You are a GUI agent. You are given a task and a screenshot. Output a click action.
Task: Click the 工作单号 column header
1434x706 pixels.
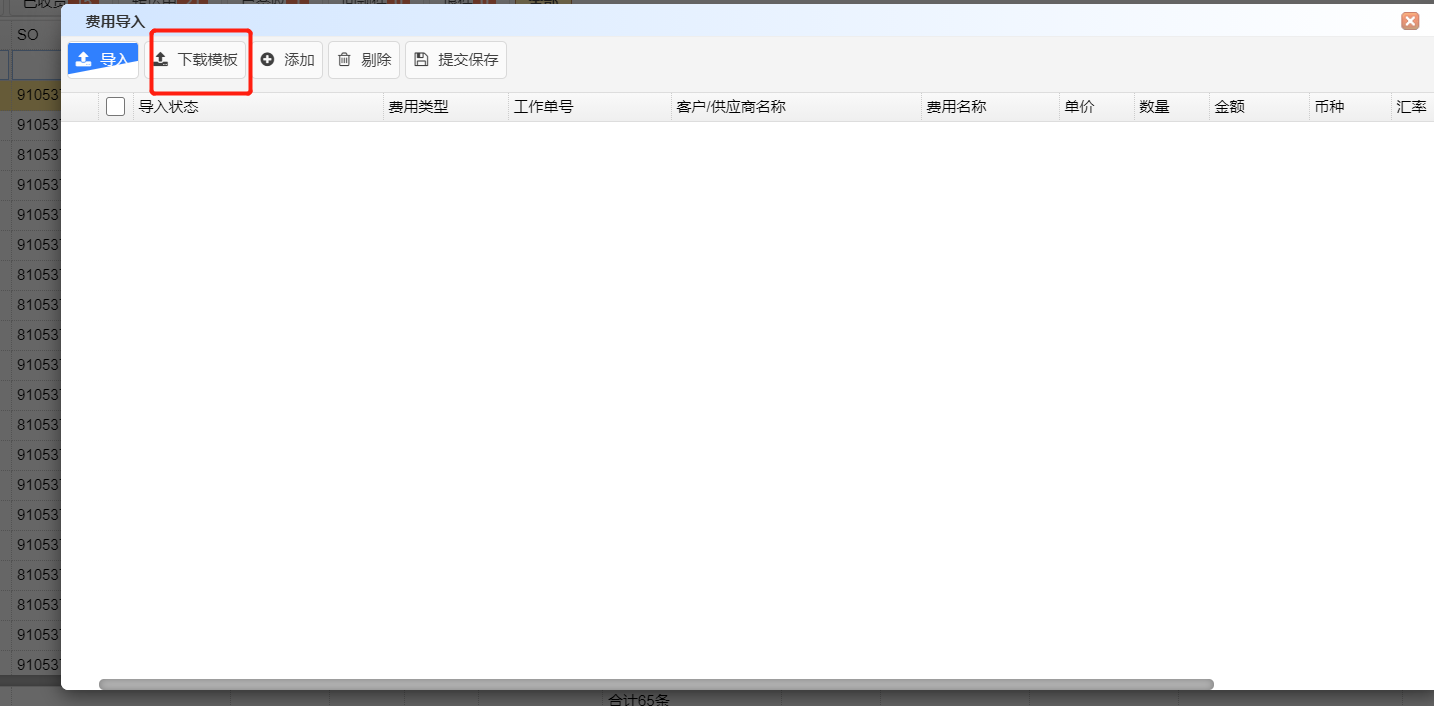click(x=590, y=107)
